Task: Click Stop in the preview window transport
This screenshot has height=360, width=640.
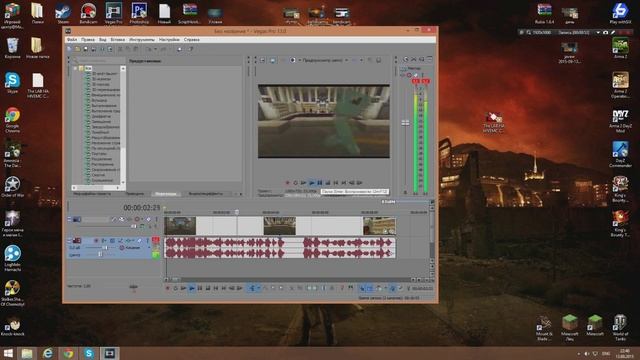Action: [x=328, y=183]
